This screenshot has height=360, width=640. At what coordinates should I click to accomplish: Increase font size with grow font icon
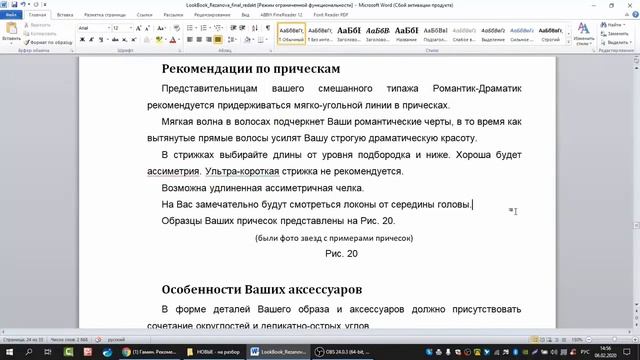[x=138, y=28]
